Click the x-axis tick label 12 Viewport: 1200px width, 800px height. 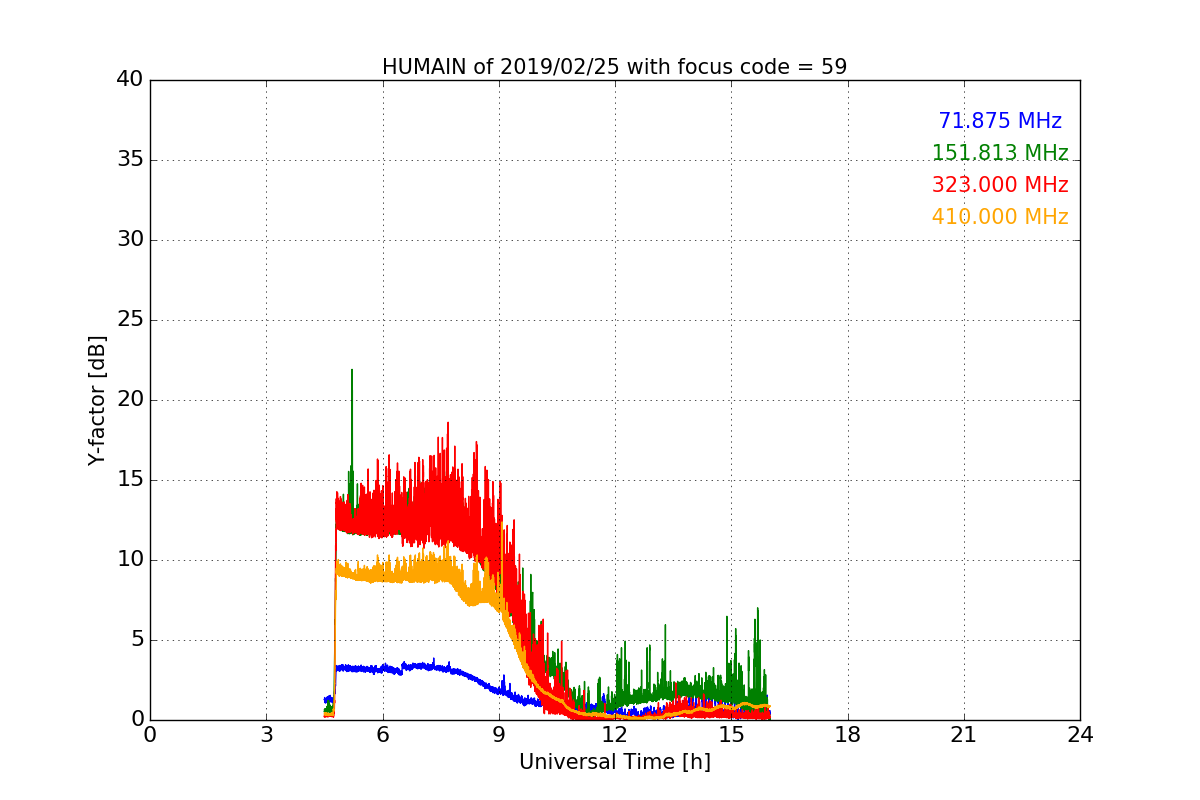pyautogui.click(x=615, y=735)
